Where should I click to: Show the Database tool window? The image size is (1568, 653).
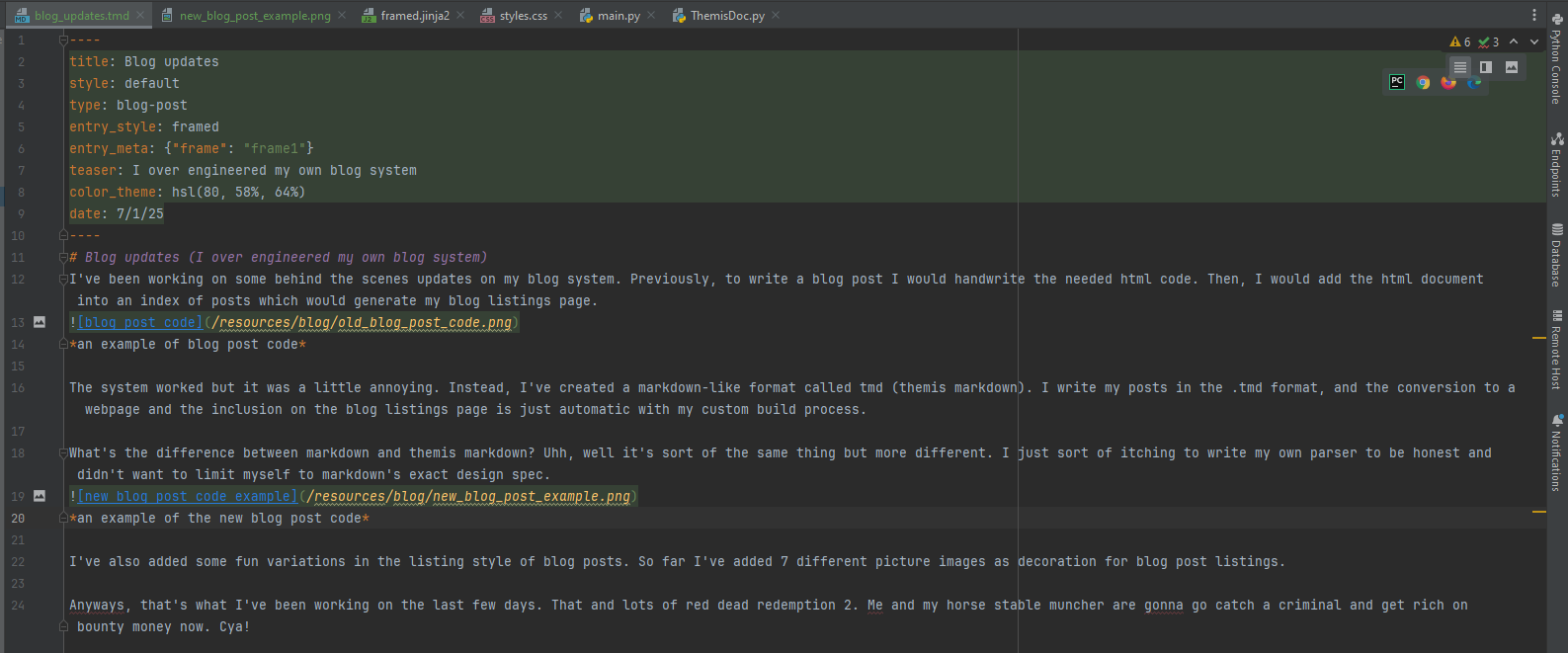(1556, 254)
